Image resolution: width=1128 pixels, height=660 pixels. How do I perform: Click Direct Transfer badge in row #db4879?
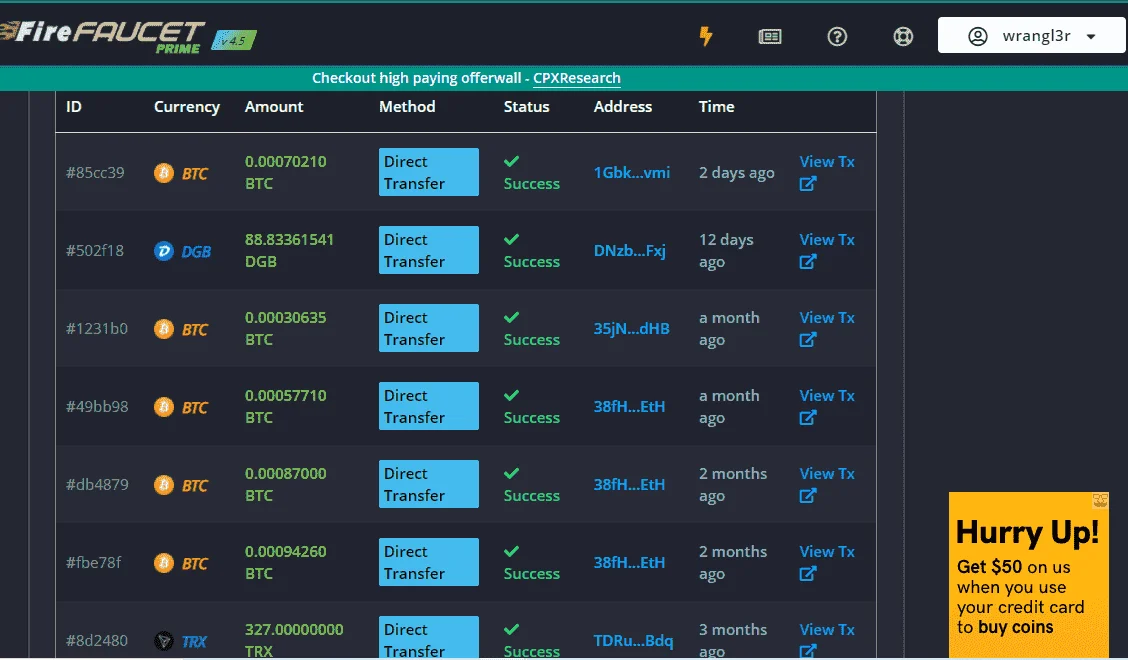coord(429,484)
